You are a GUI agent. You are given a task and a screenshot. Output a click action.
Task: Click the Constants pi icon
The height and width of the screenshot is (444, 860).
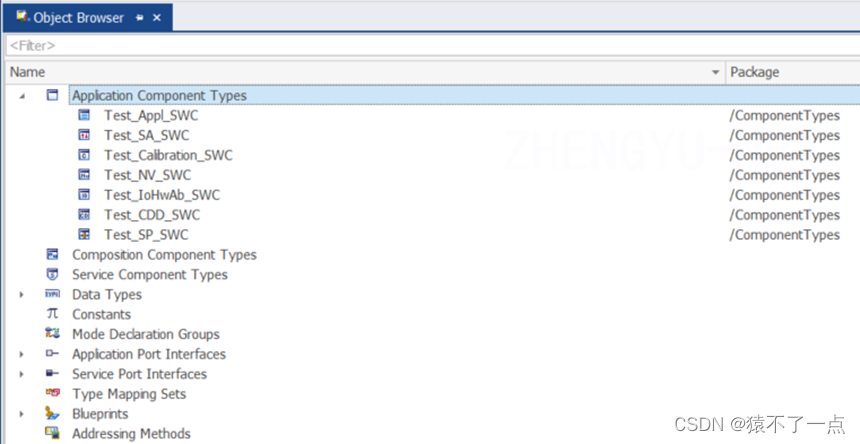(x=52, y=314)
